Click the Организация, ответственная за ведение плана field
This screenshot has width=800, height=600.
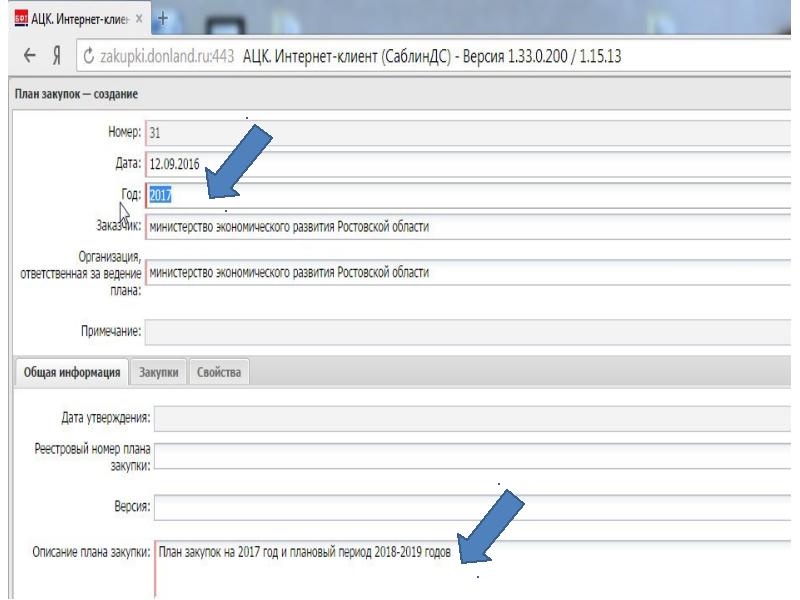pos(468,272)
